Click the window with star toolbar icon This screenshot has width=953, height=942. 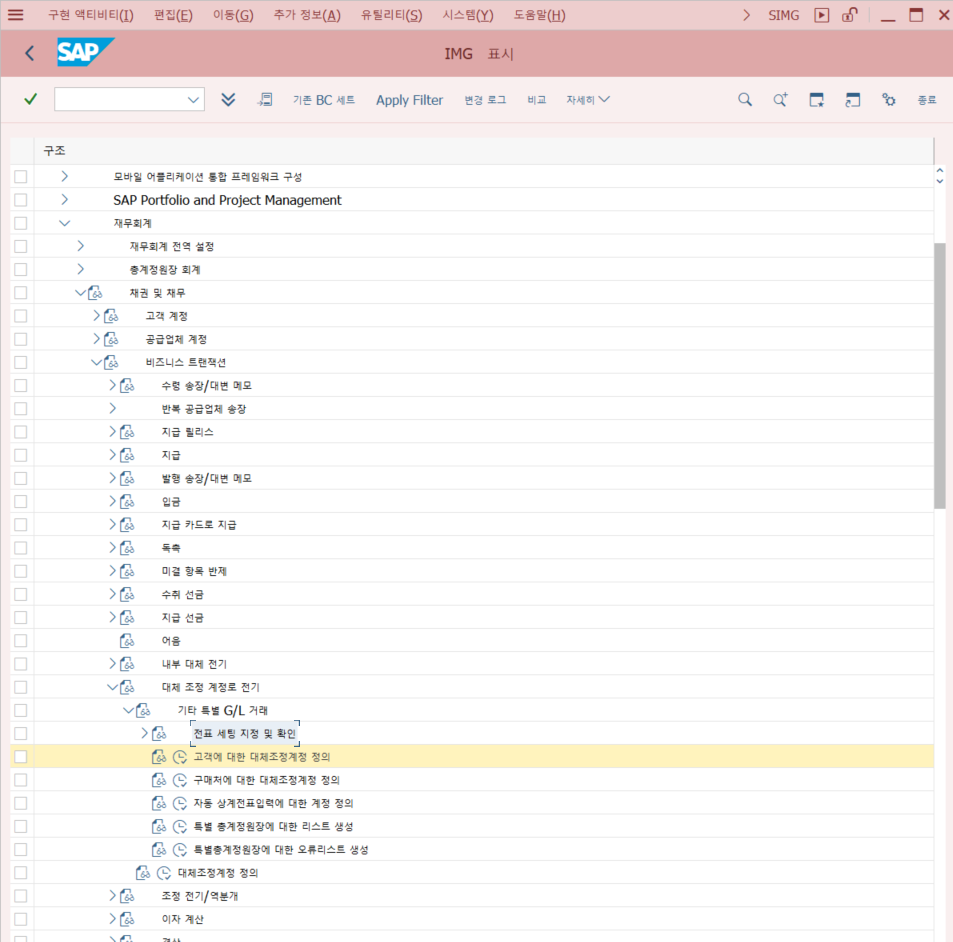click(816, 100)
